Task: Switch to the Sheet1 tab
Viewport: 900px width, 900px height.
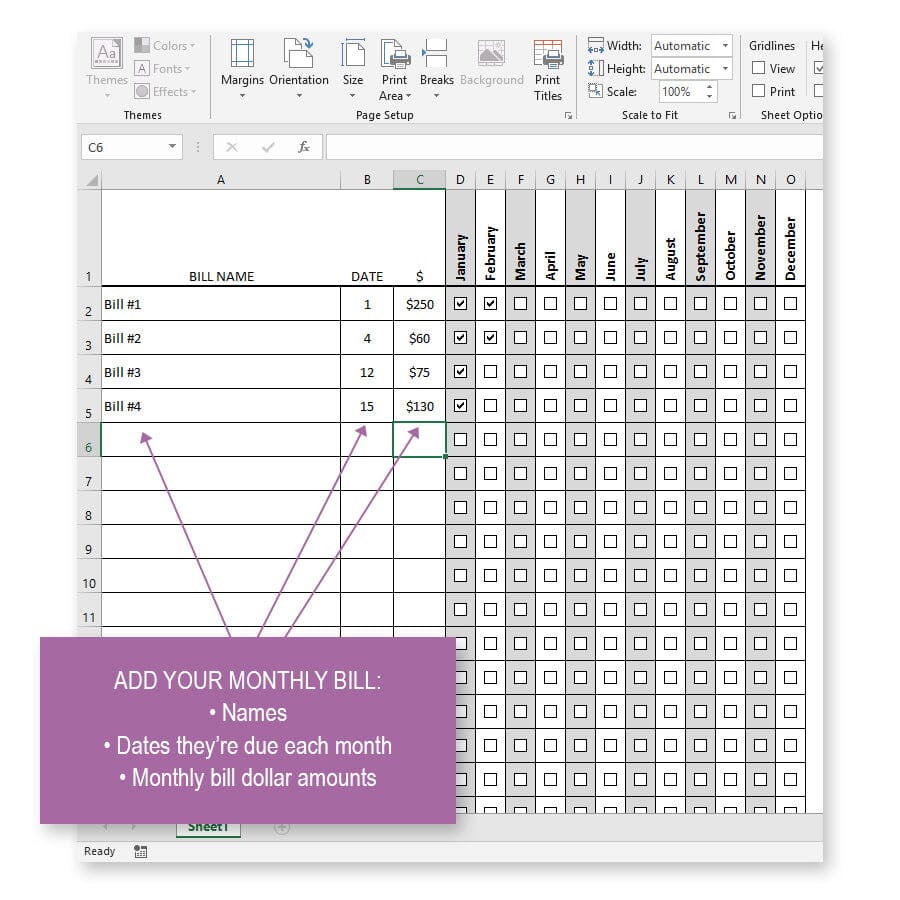Action: coord(208,827)
